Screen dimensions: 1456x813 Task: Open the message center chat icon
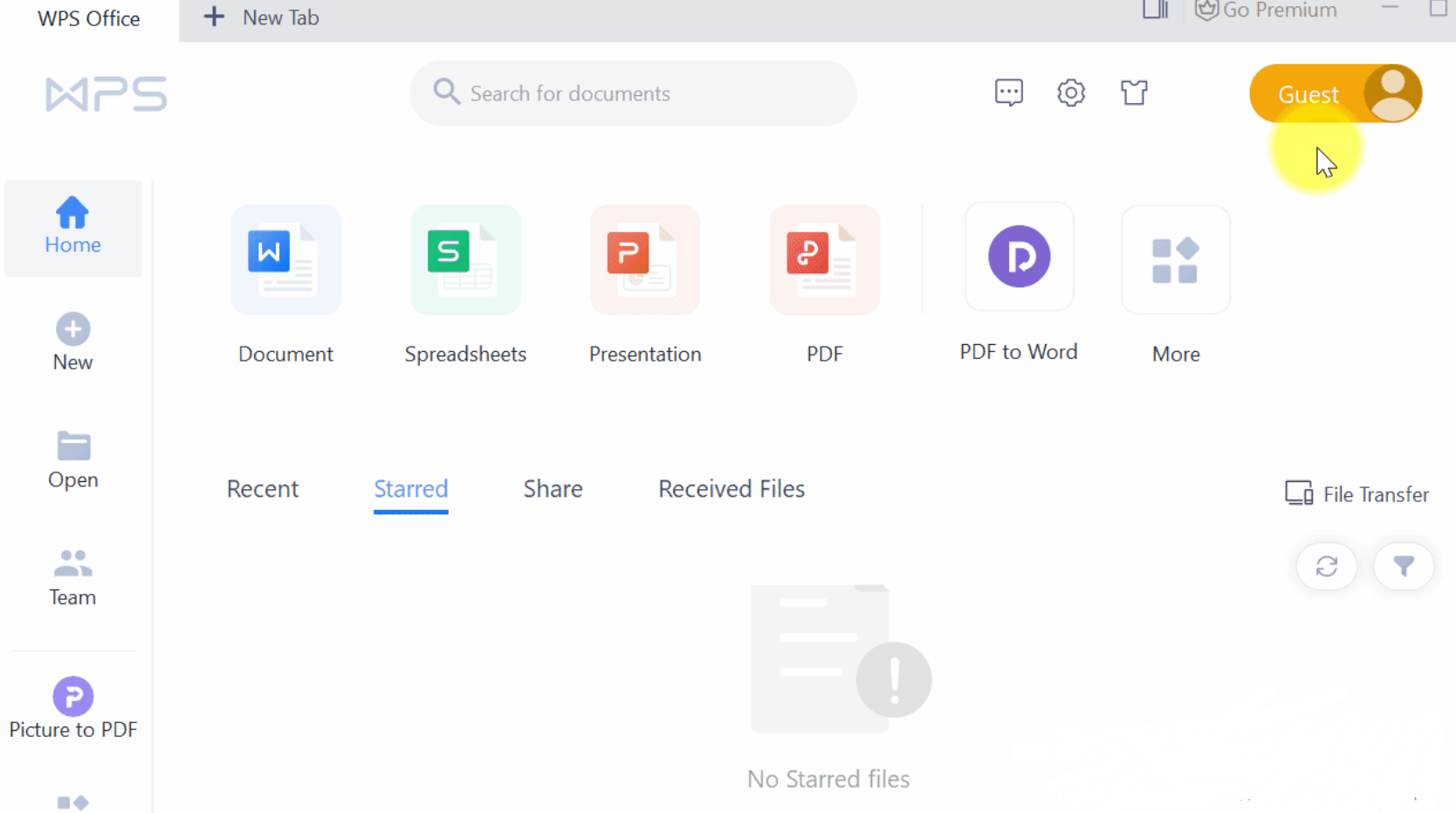click(x=1009, y=93)
